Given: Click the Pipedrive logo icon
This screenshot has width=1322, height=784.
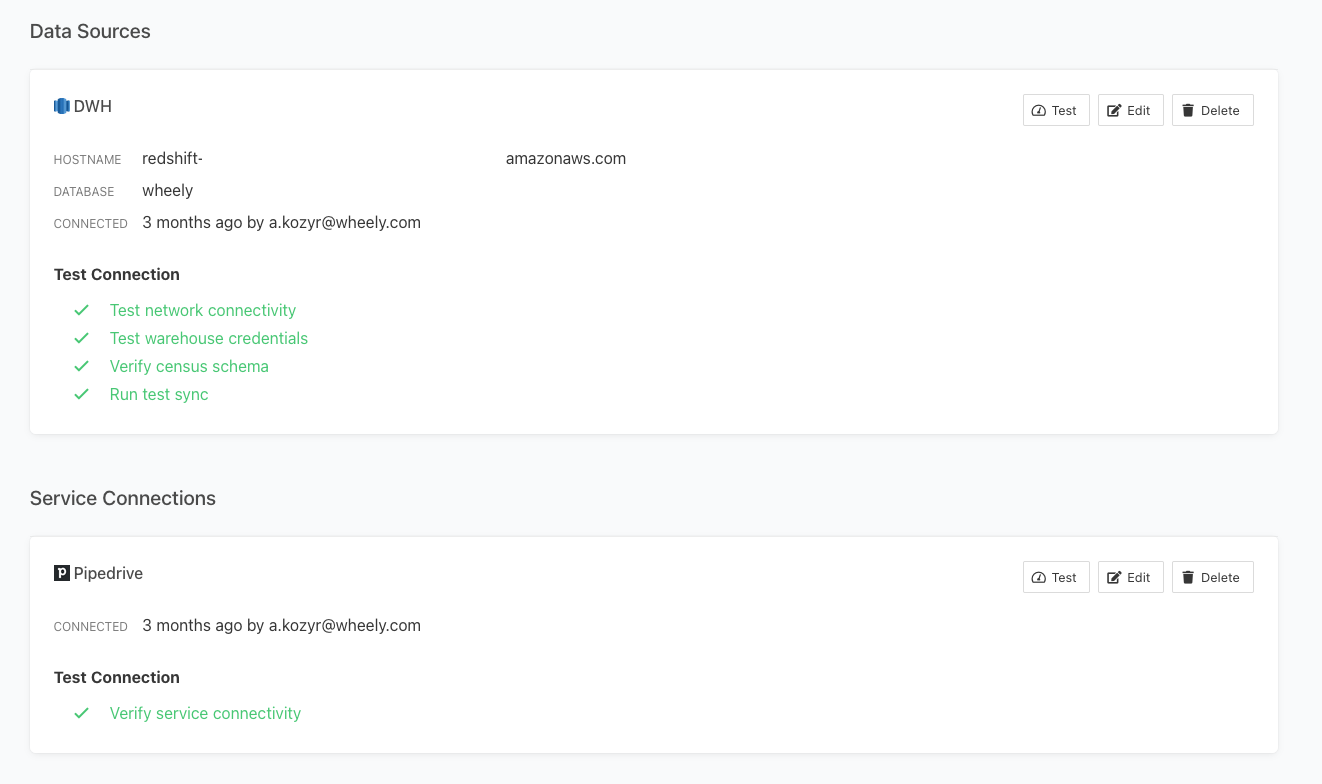Looking at the screenshot, I should pyautogui.click(x=62, y=573).
